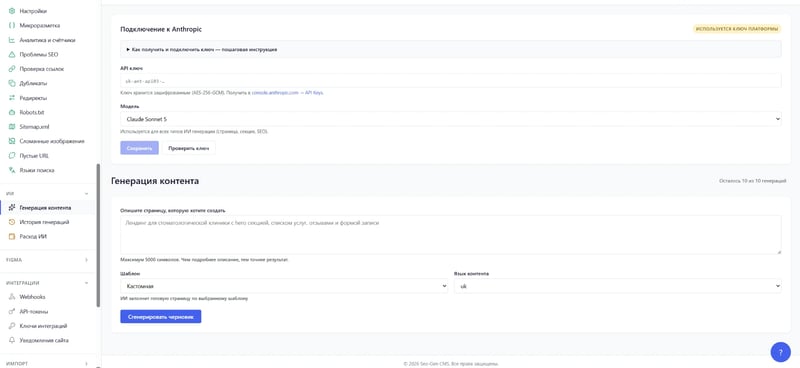The width and height of the screenshot is (800, 368).
Task: Click the copy icon for Дубликаты
Action: pyautogui.click(x=12, y=83)
